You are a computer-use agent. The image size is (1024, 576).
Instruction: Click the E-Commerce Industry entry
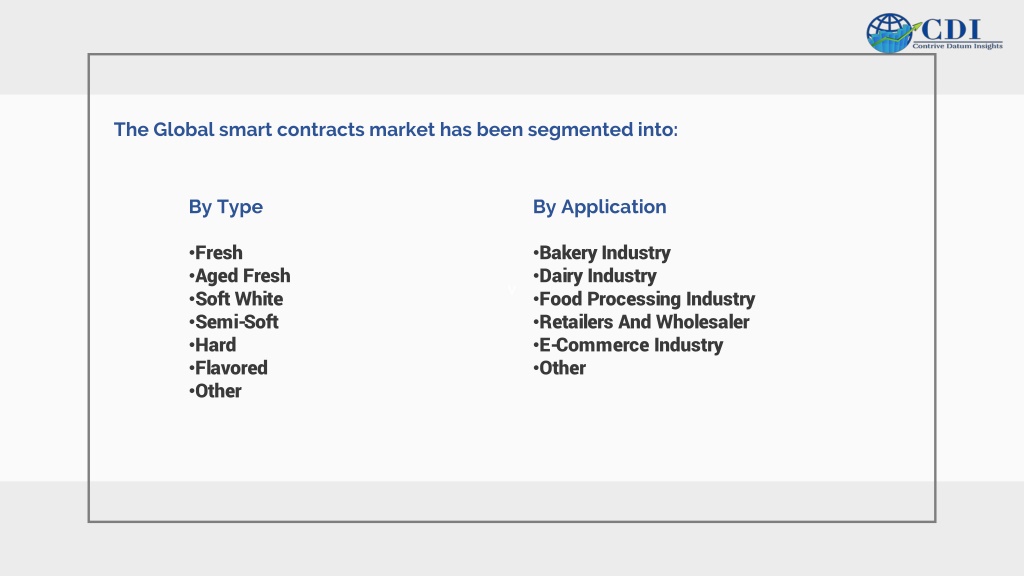click(628, 345)
